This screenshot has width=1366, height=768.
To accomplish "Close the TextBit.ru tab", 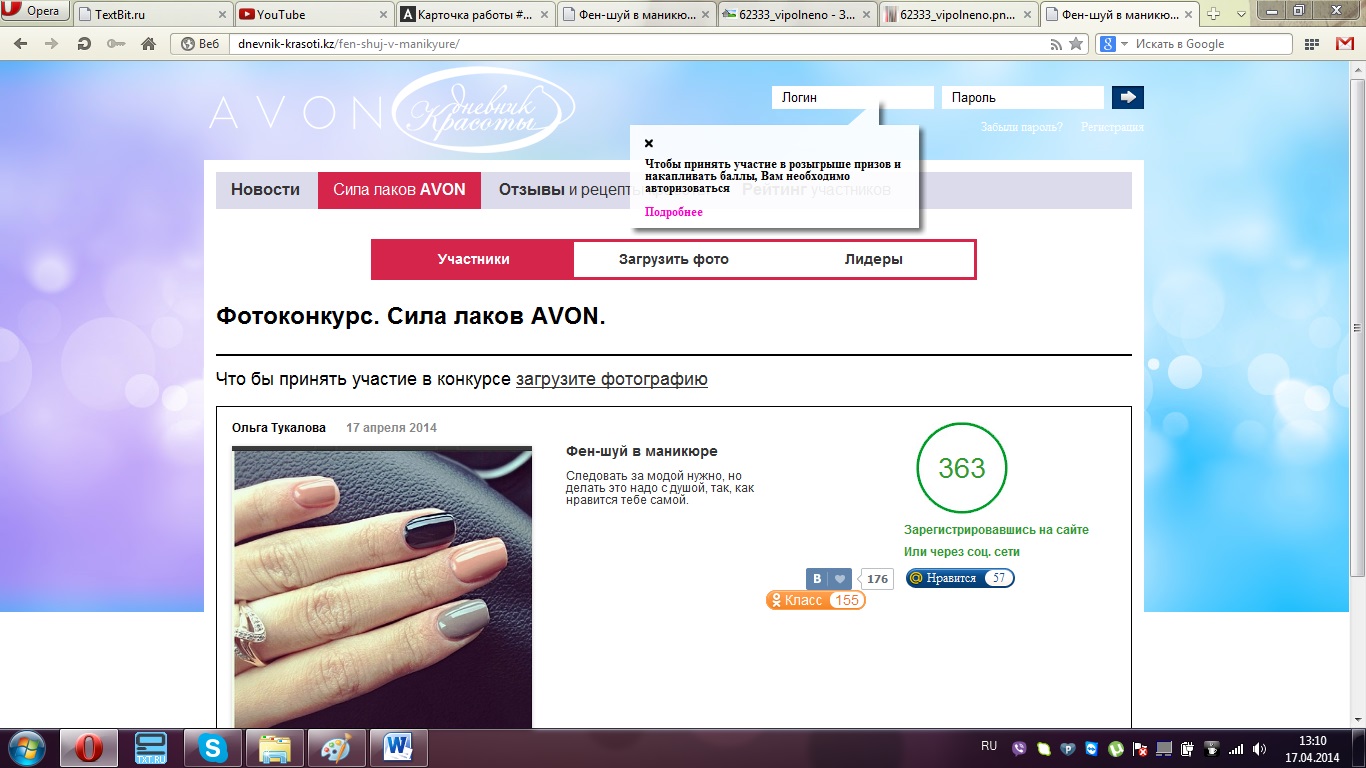I will pyautogui.click(x=222, y=14).
